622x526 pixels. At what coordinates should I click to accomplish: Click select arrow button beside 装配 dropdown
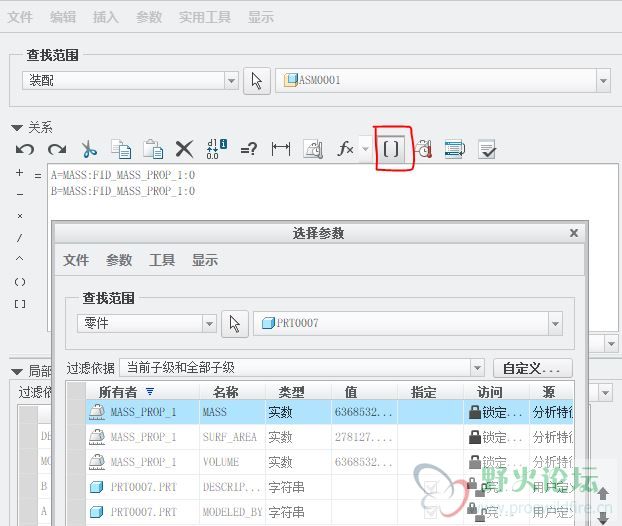tap(257, 81)
